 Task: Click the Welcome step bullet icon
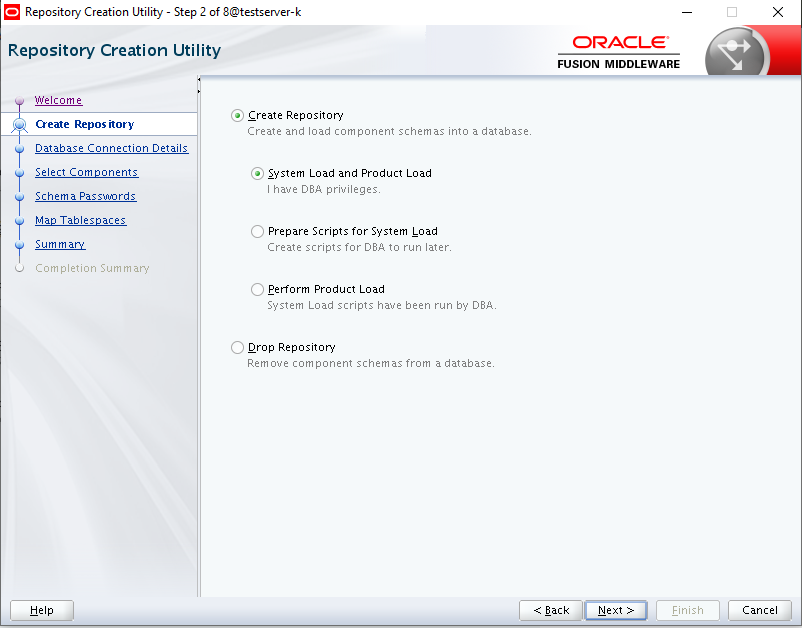tap(19, 101)
